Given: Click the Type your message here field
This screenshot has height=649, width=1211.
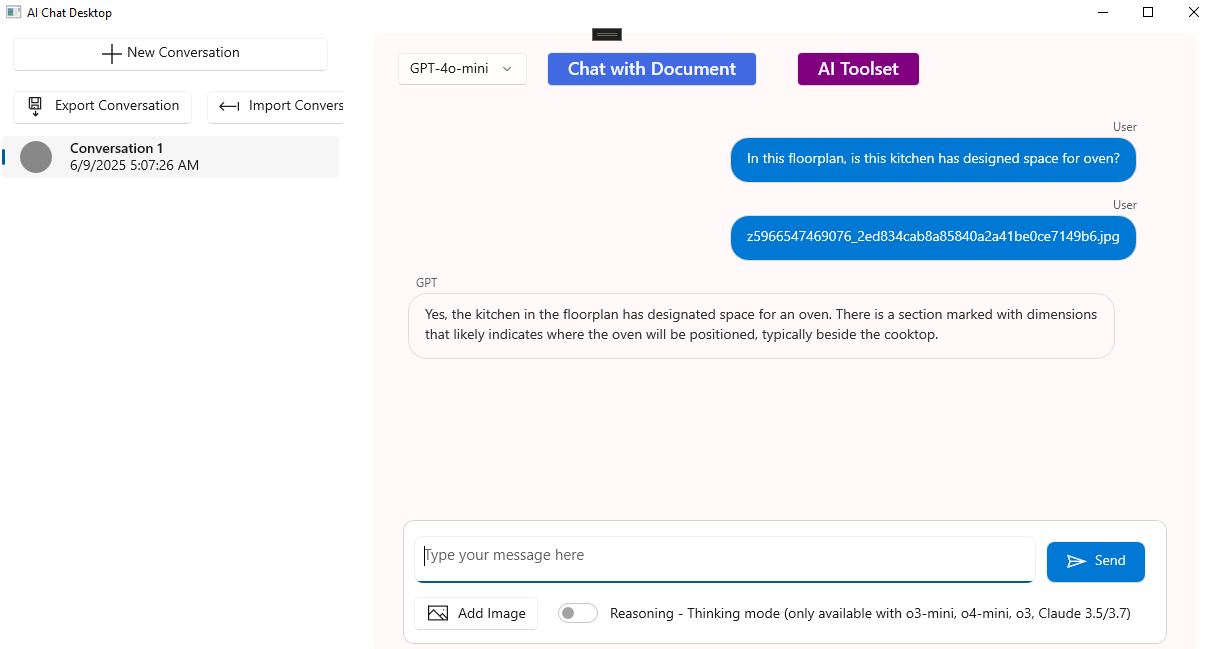Looking at the screenshot, I should pyautogui.click(x=725, y=559).
